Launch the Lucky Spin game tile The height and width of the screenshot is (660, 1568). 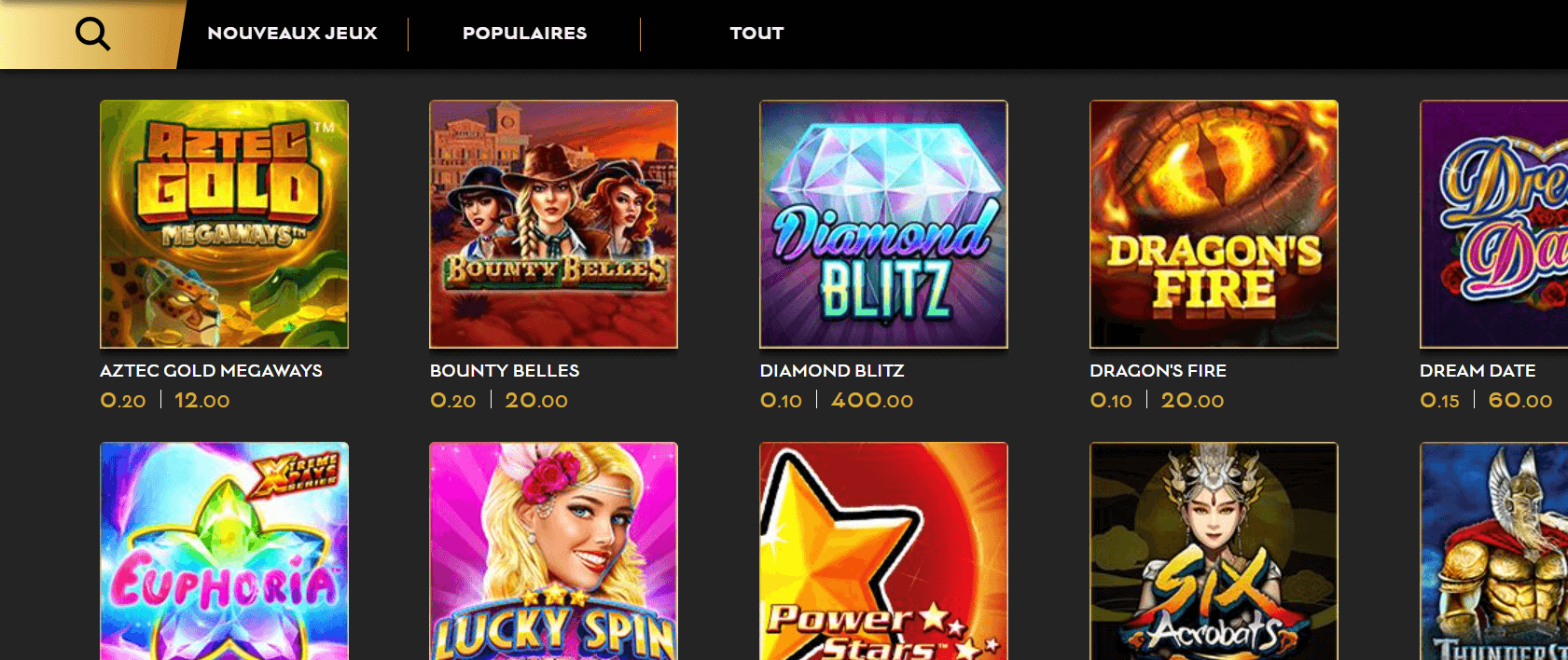coord(553,551)
